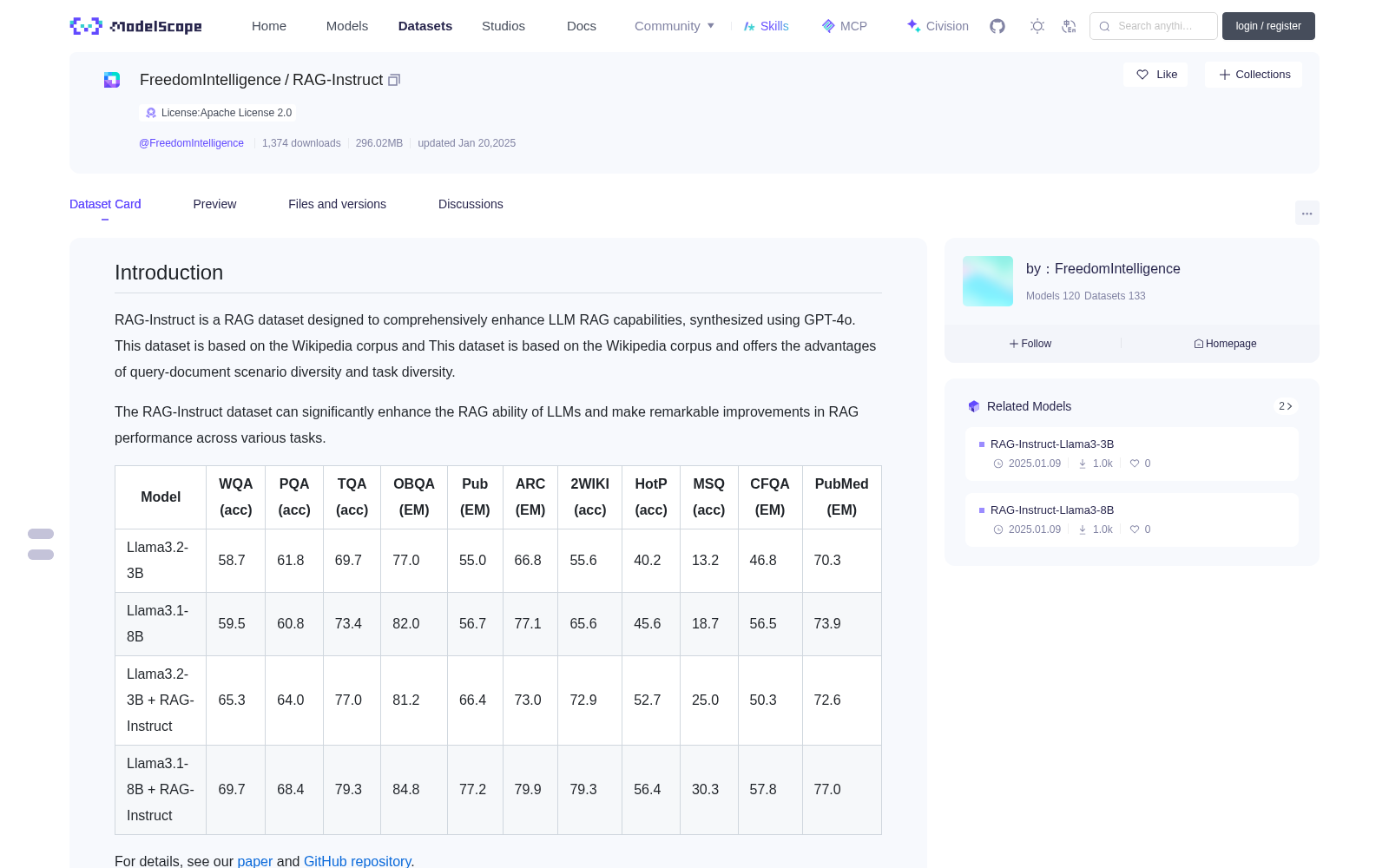
Task: Switch to the Discussions tab
Action: point(471,204)
